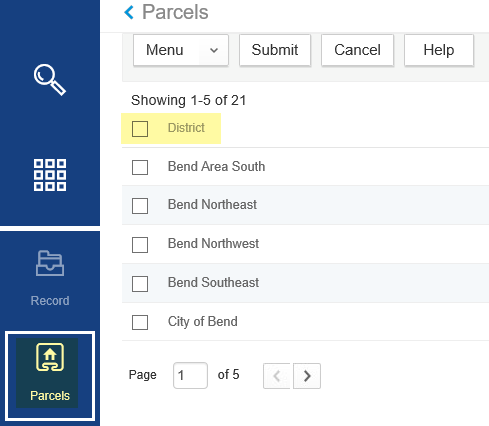Open the Help button
Image resolution: width=489 pixels, height=426 pixels.
pyautogui.click(x=439, y=50)
